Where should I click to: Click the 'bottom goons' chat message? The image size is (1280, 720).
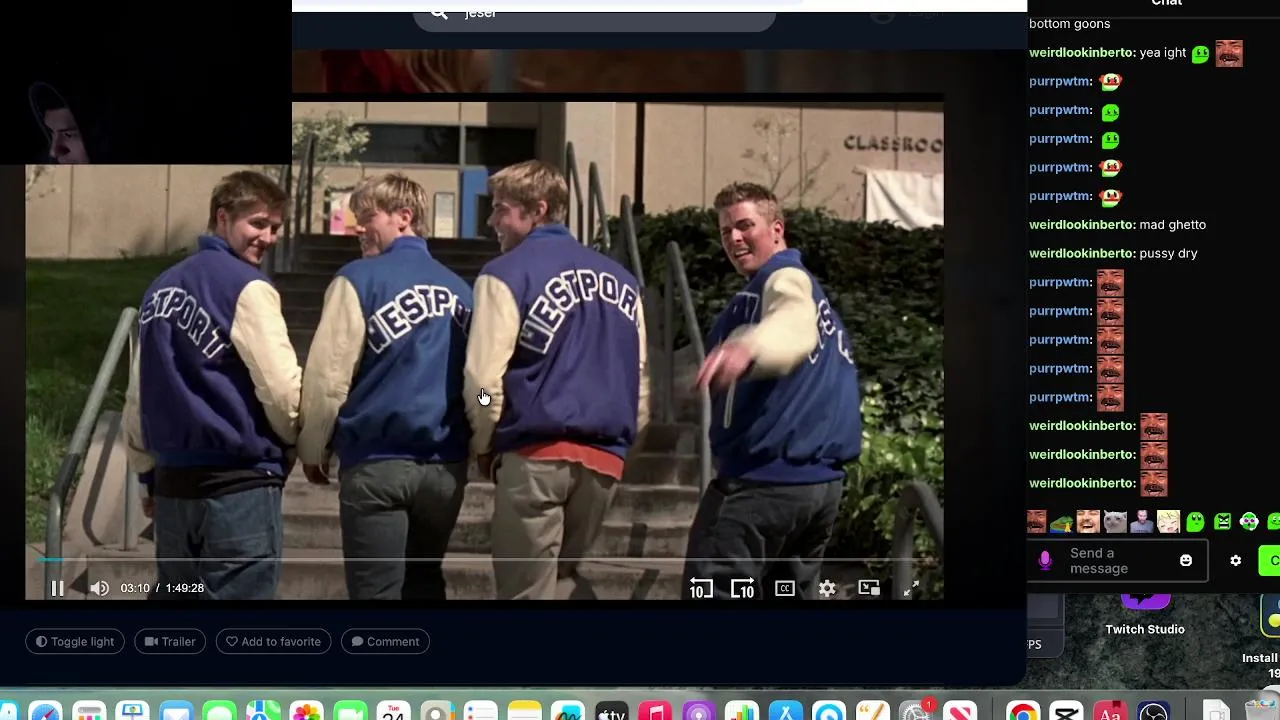[x=1069, y=24]
